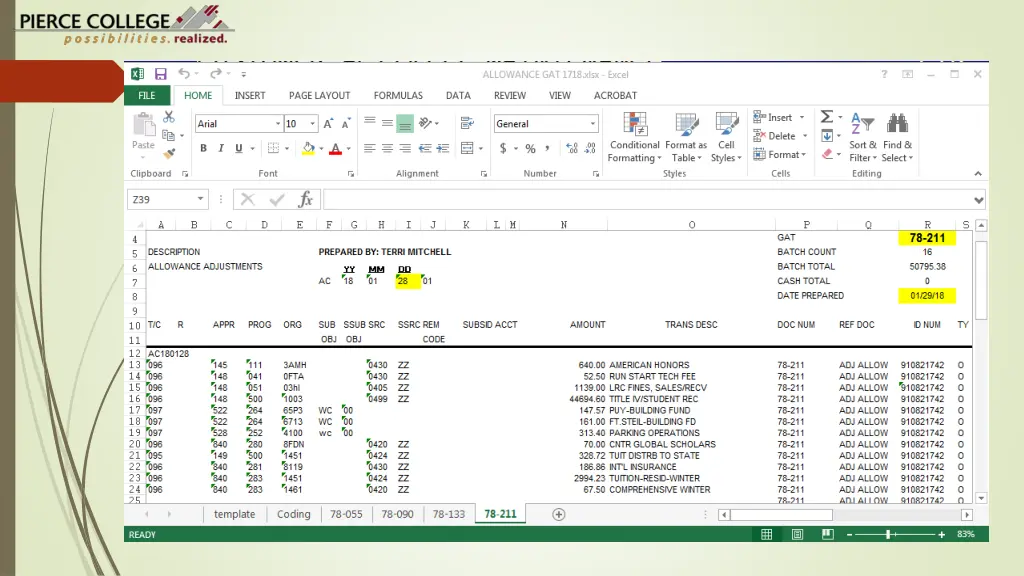The image size is (1024, 576).
Task: Click the Format cells button
Action: click(780, 155)
